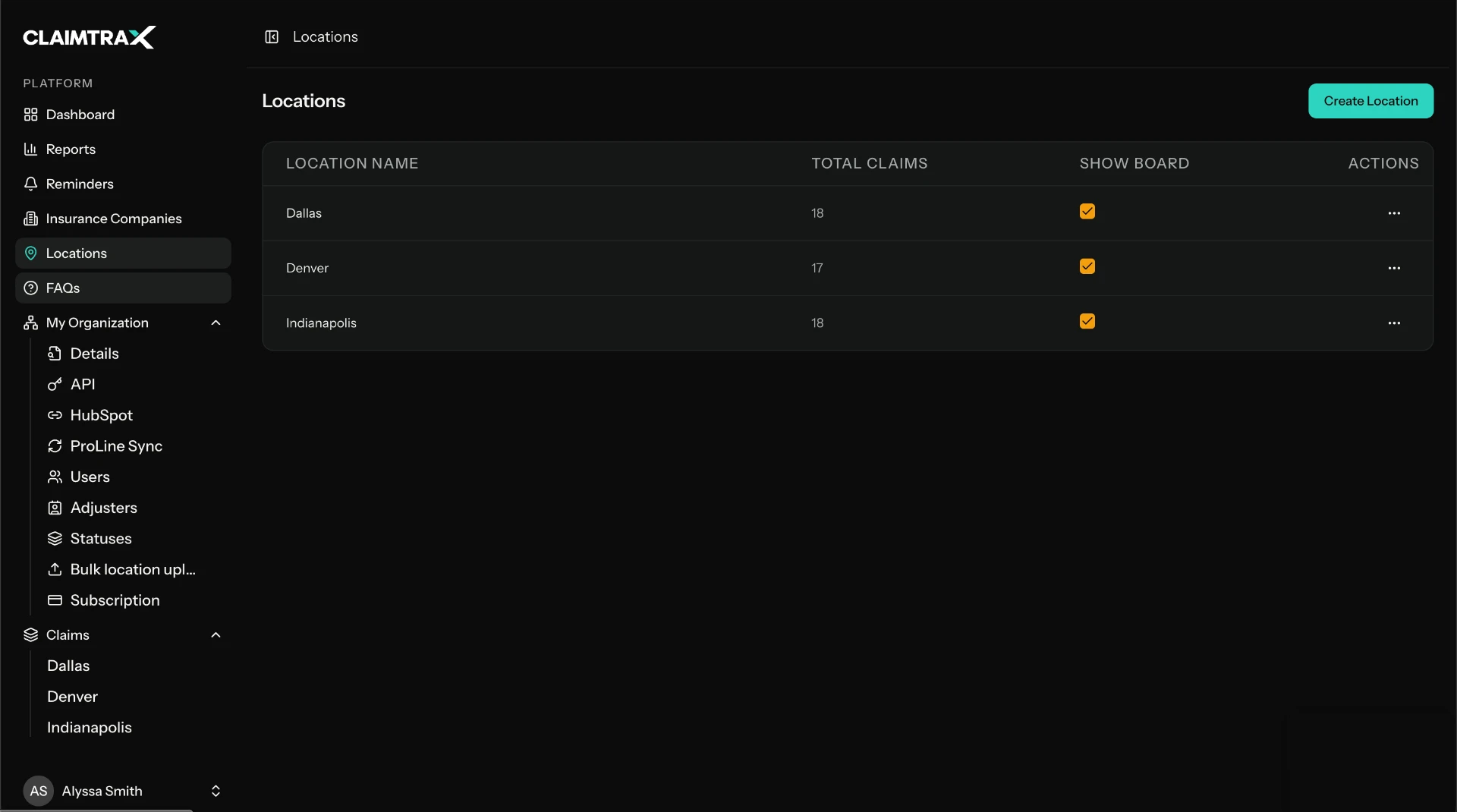
Task: Collapse the My Organization section chevron
Action: [216, 323]
